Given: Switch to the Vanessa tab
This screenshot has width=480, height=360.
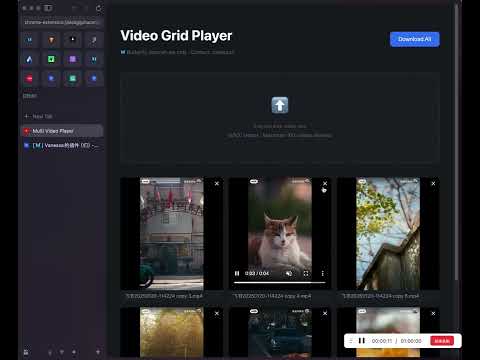Looking at the screenshot, I should 62,146.
